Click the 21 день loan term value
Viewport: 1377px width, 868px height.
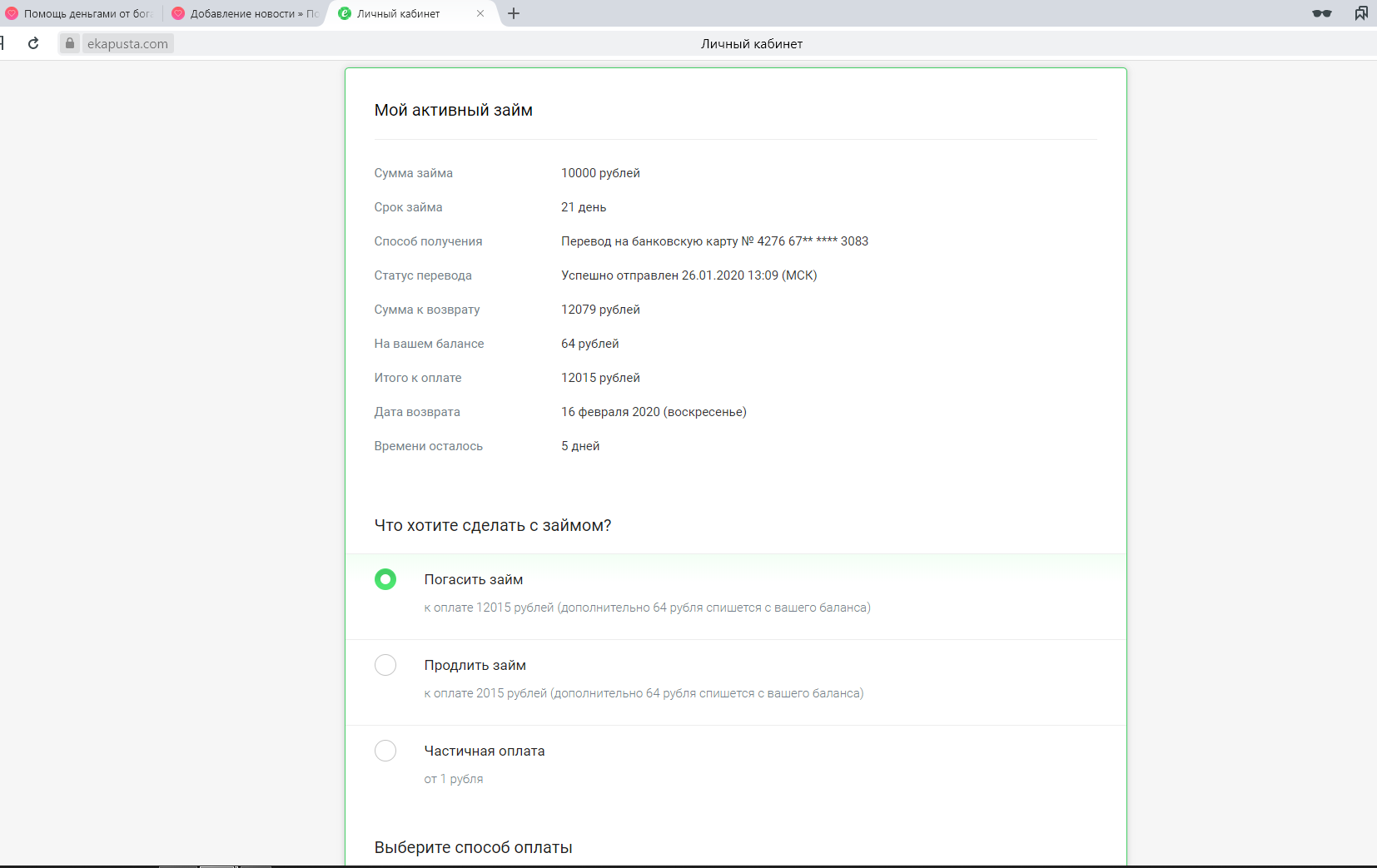tap(584, 207)
